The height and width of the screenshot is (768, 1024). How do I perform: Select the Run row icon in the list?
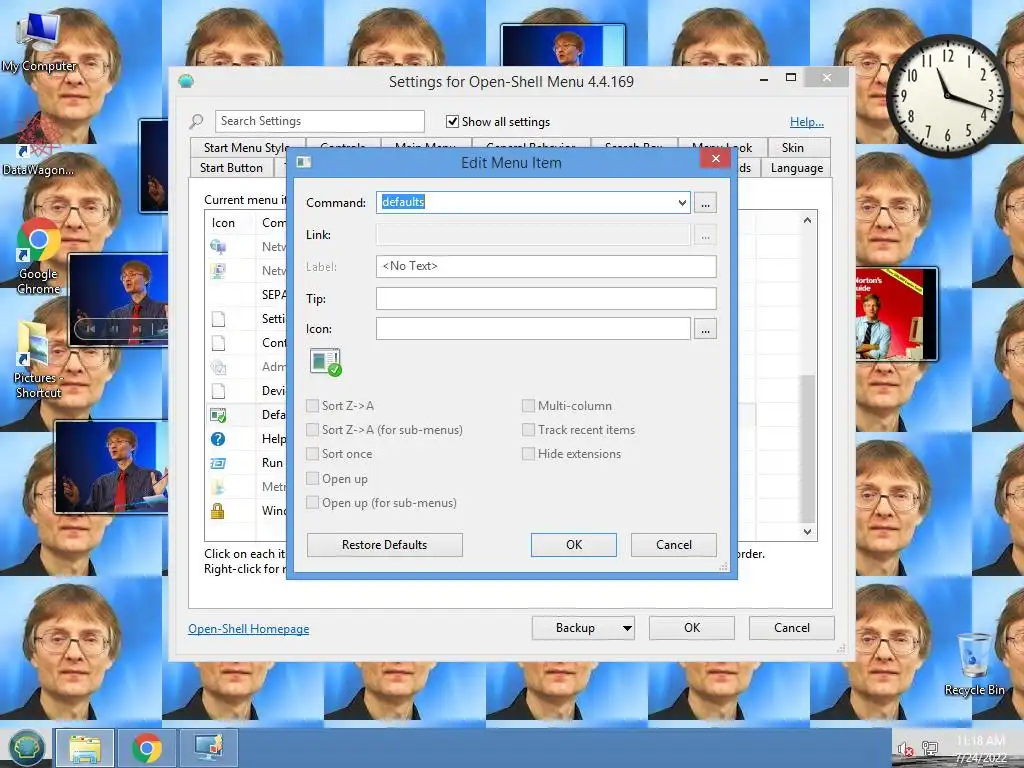point(217,463)
